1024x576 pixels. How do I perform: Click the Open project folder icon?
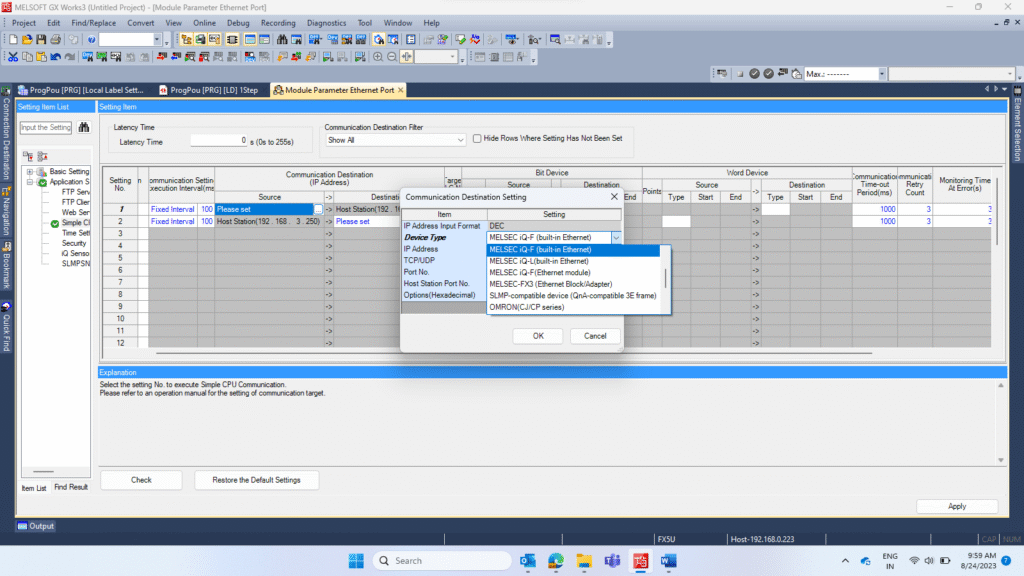pos(27,40)
